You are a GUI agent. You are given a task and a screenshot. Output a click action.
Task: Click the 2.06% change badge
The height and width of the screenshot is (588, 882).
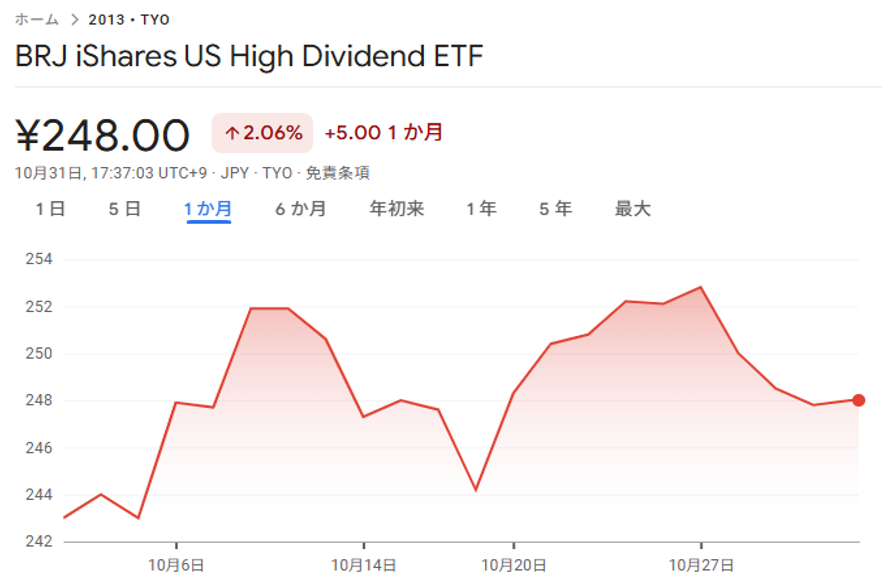tap(262, 133)
